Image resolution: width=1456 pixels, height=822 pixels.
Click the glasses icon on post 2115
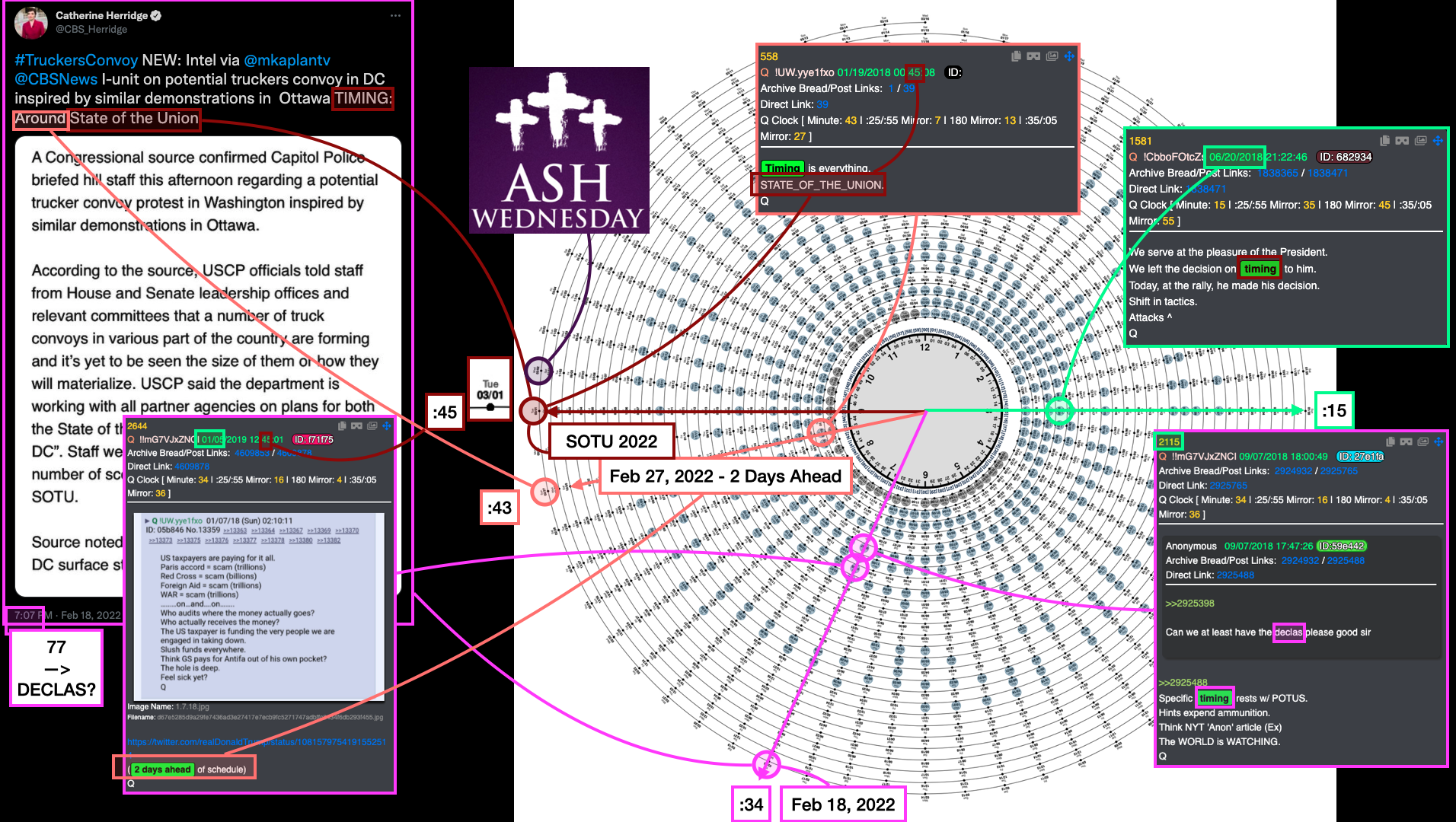(1406, 441)
